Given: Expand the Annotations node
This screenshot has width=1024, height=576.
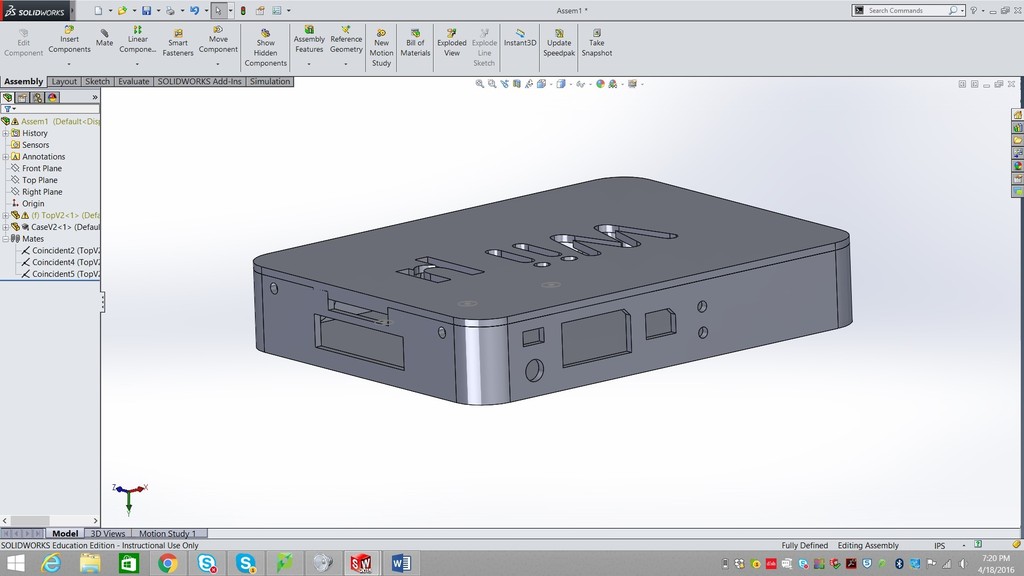Looking at the screenshot, I should (5, 157).
